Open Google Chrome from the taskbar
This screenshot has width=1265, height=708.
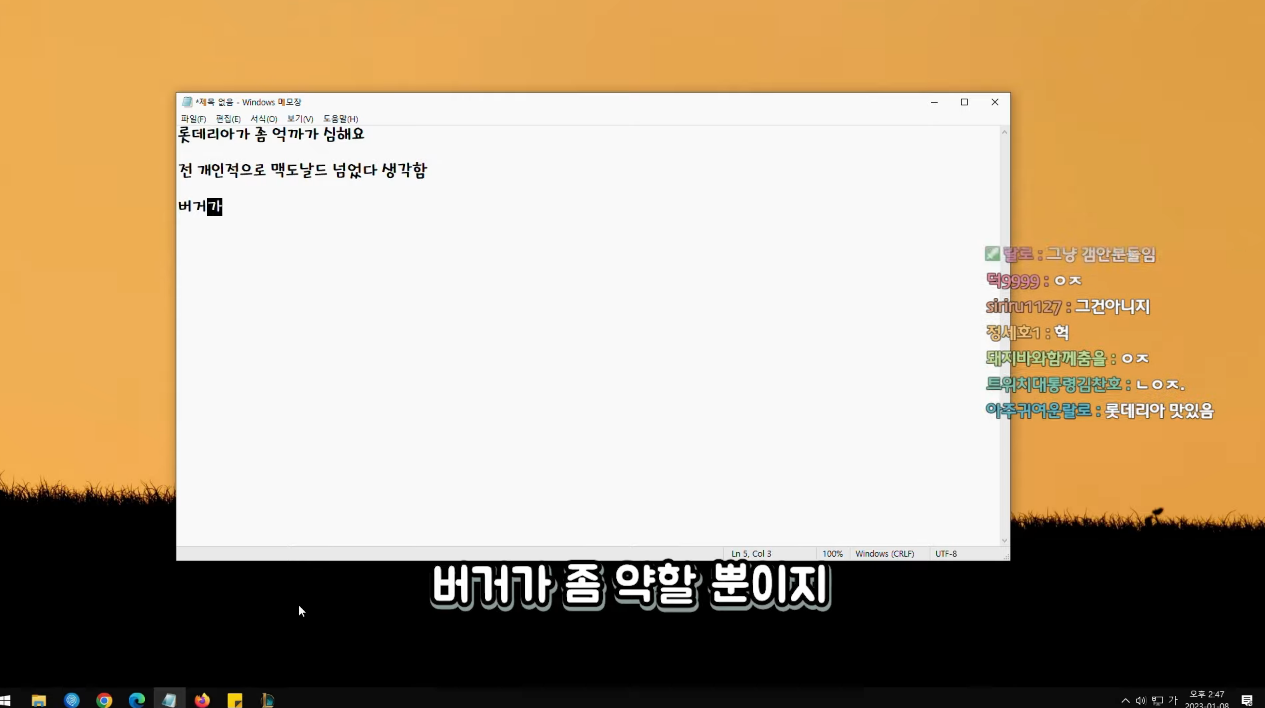[x=104, y=699]
